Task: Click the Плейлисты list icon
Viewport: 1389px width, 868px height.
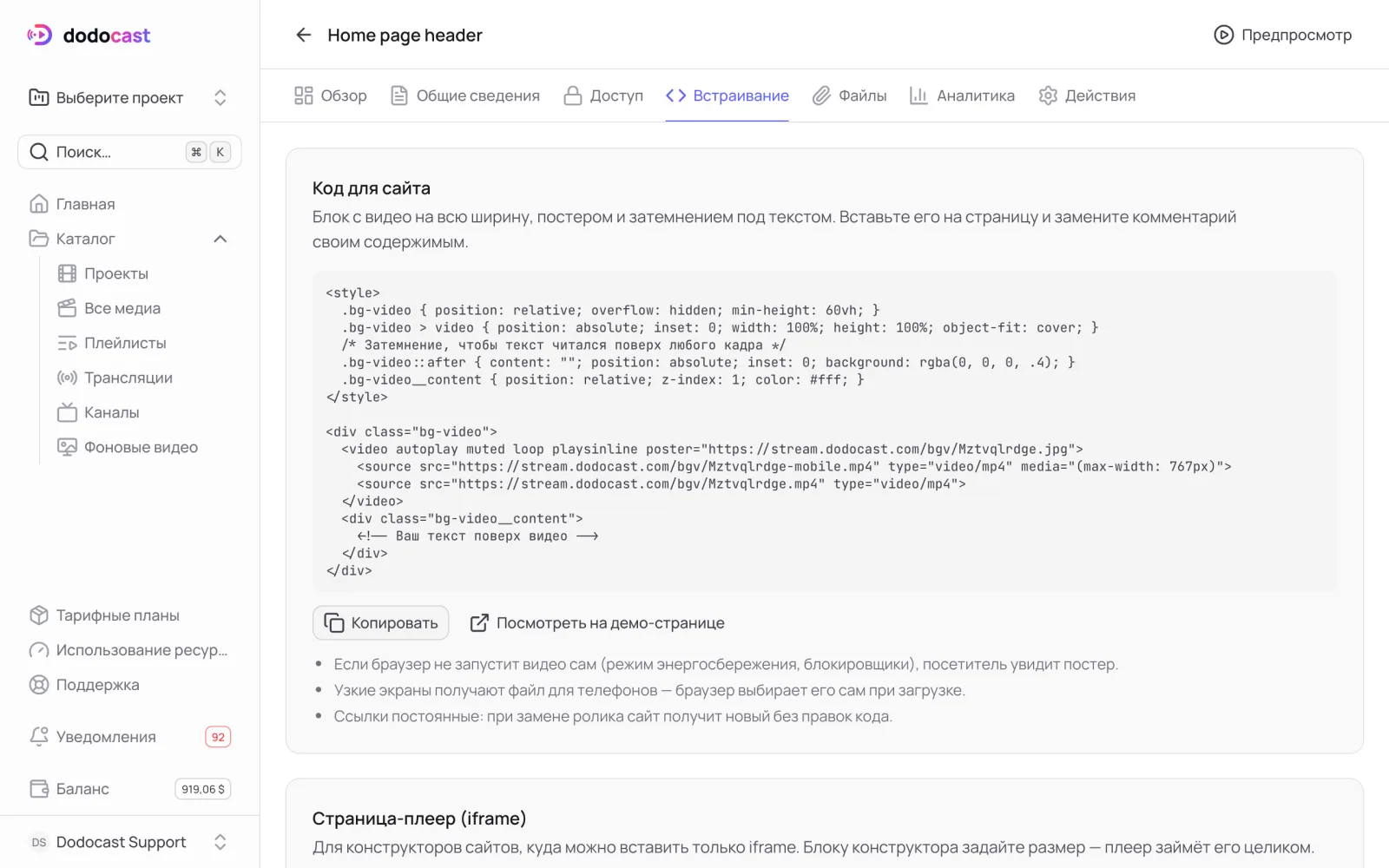Action: 67,343
